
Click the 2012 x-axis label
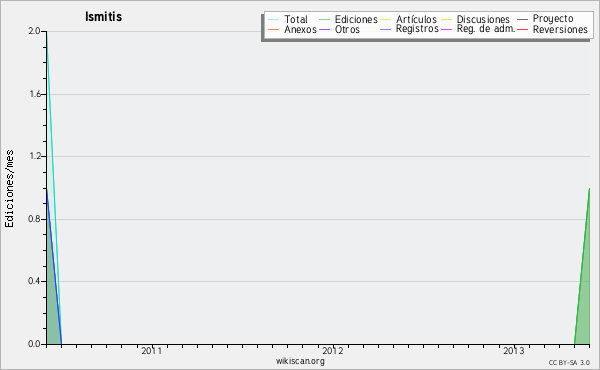click(x=333, y=351)
